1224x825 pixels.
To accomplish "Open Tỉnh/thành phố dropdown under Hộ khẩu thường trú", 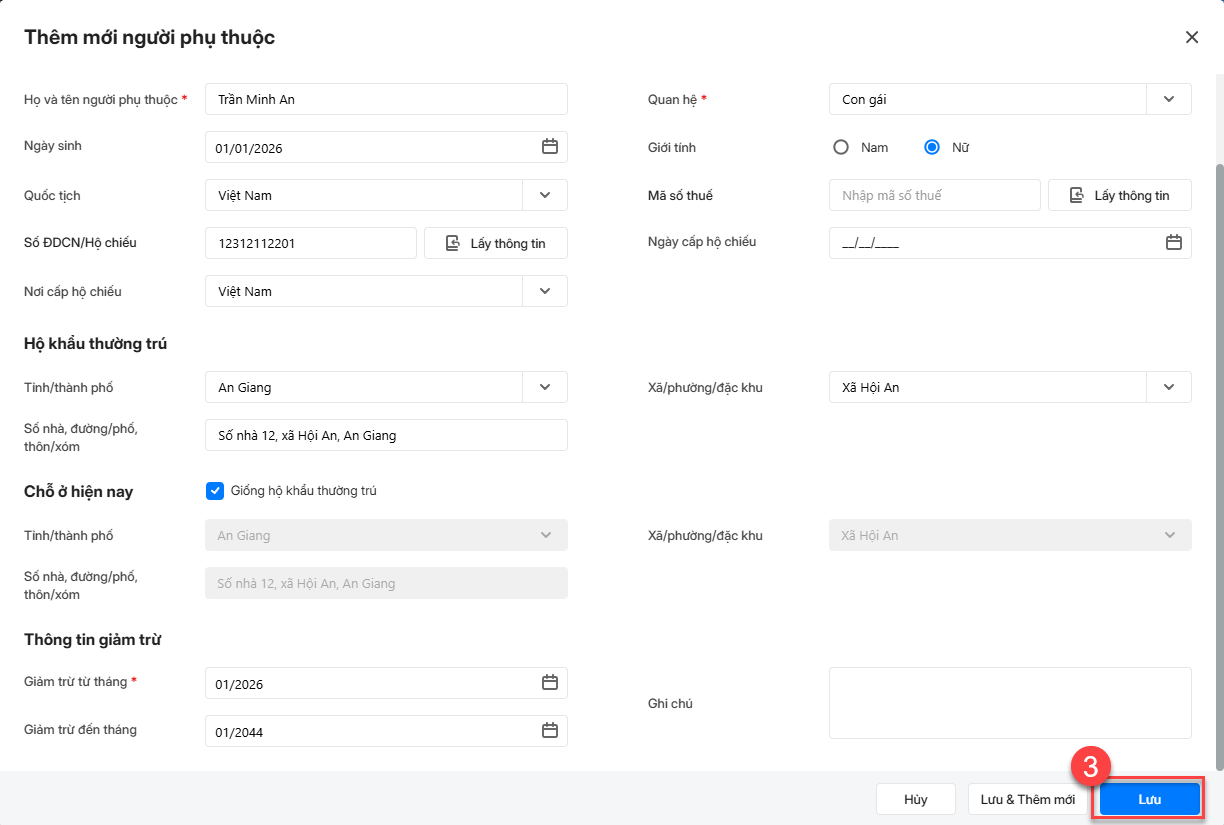I will (544, 387).
